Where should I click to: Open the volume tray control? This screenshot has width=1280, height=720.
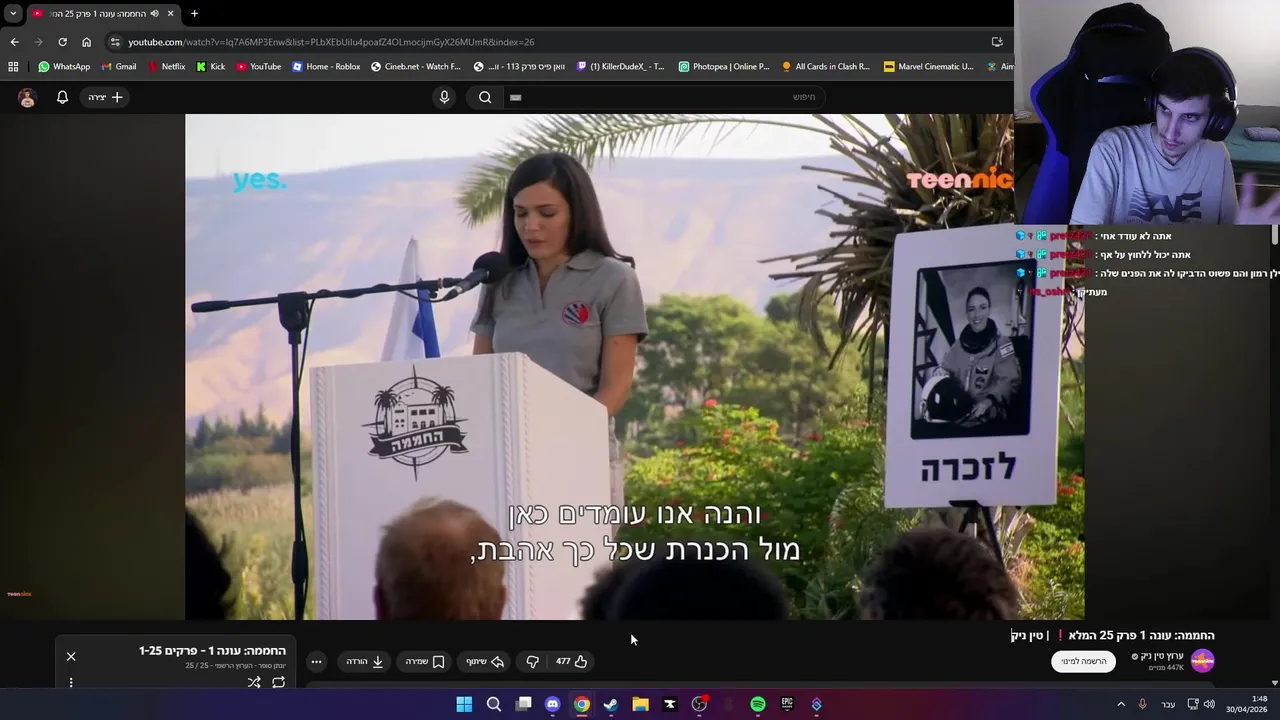[x=1209, y=704]
